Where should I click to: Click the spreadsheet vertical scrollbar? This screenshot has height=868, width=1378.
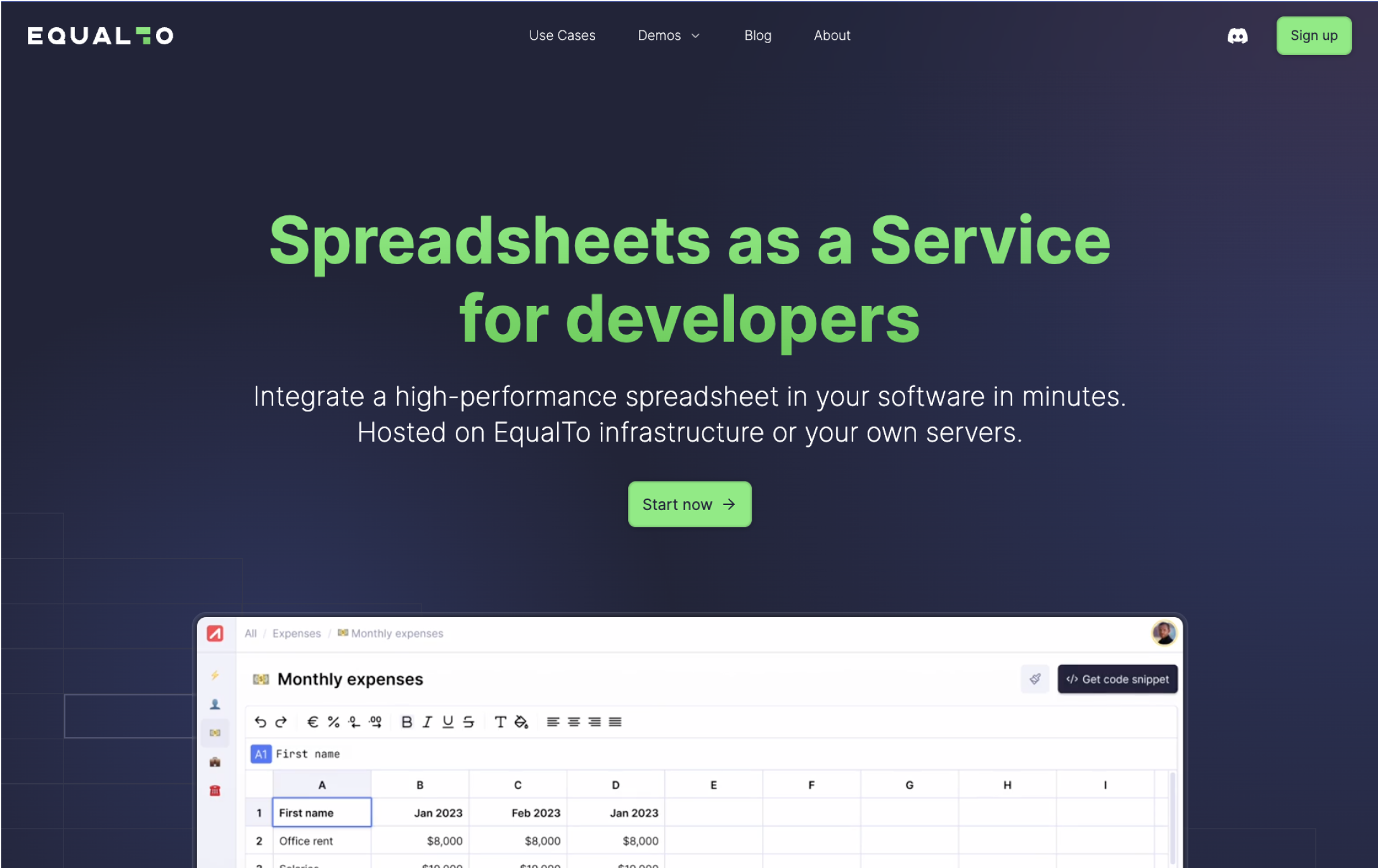[x=1173, y=819]
